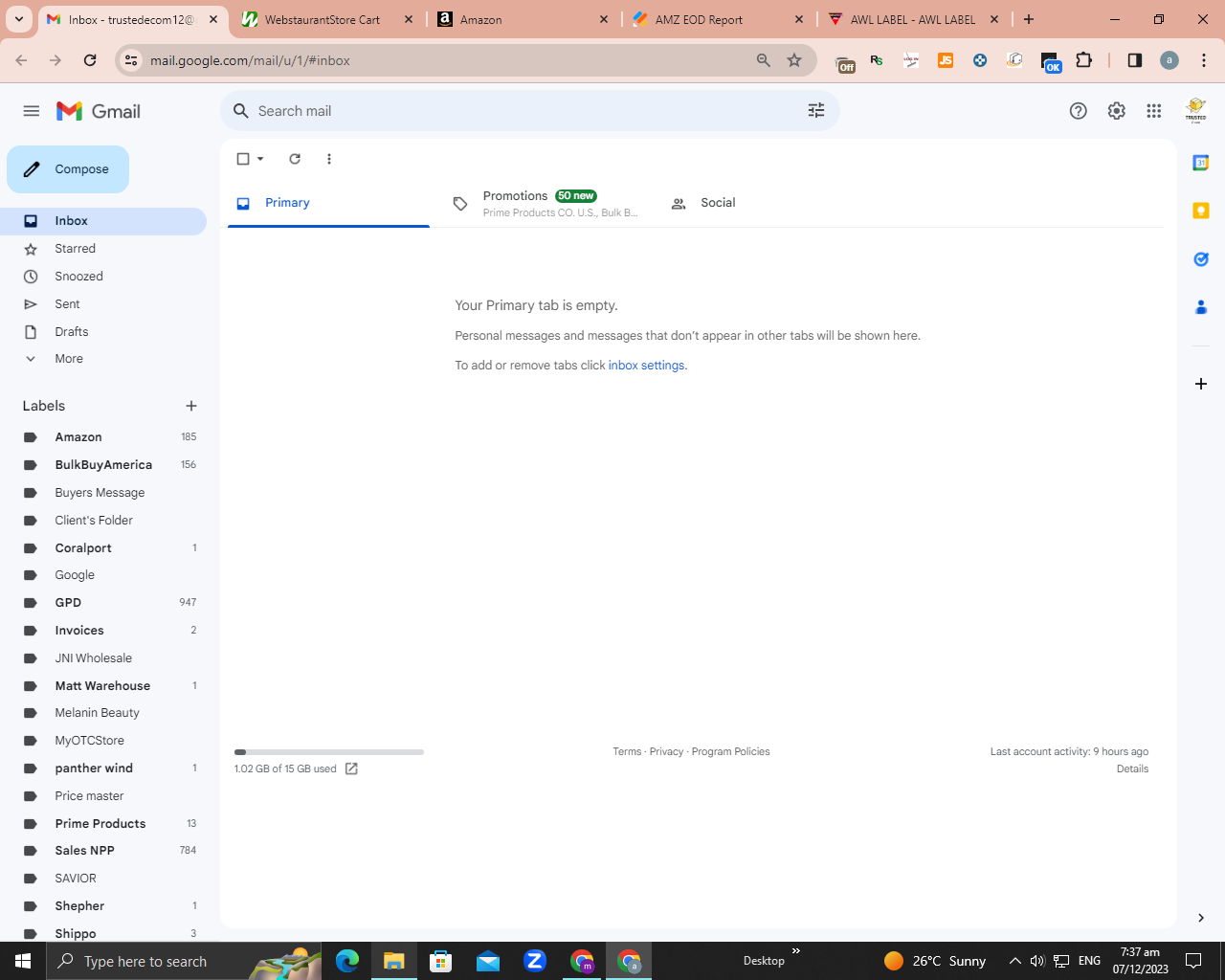
Task: Open the More options three-dot menu
Action: (329, 159)
